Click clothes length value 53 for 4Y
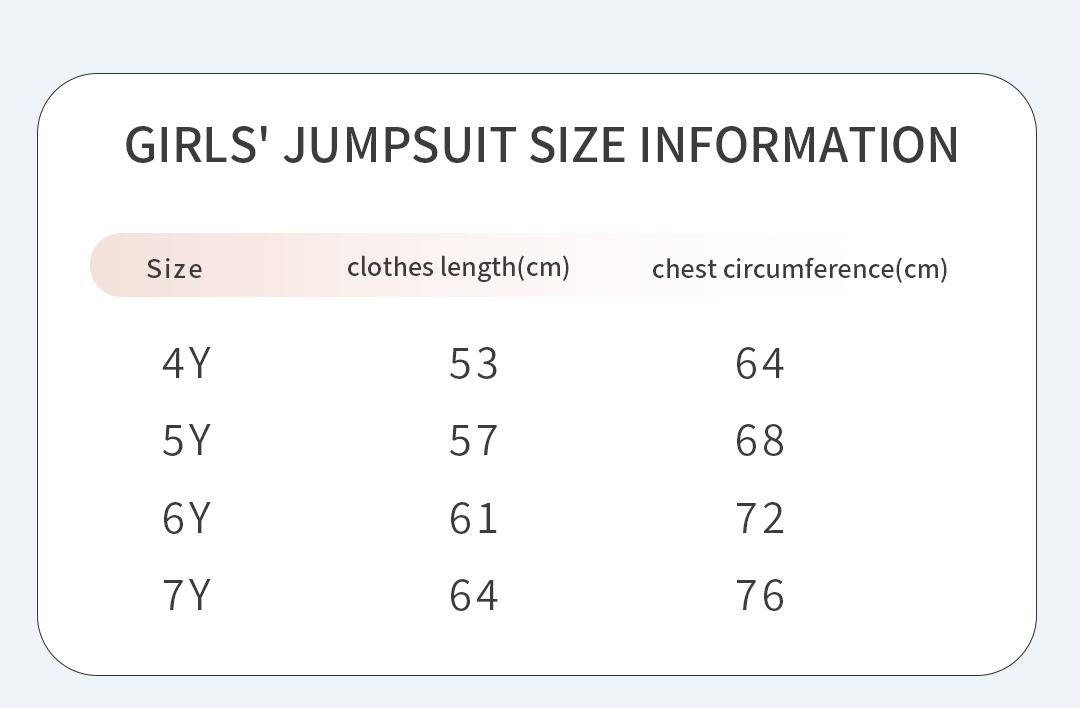Image resolution: width=1080 pixels, height=708 pixels. pos(473,363)
